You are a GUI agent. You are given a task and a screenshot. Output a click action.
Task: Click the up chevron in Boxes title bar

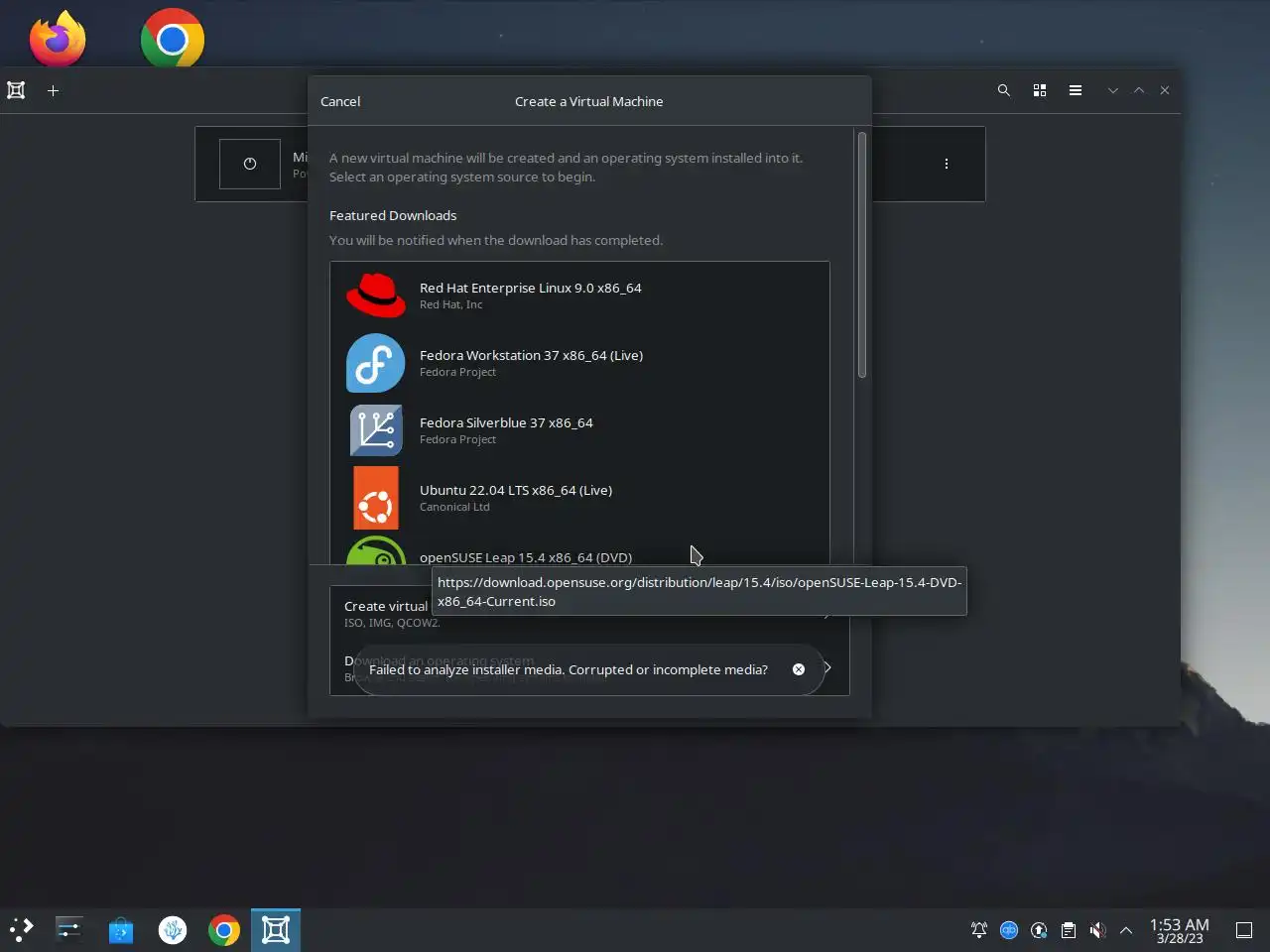(1139, 90)
